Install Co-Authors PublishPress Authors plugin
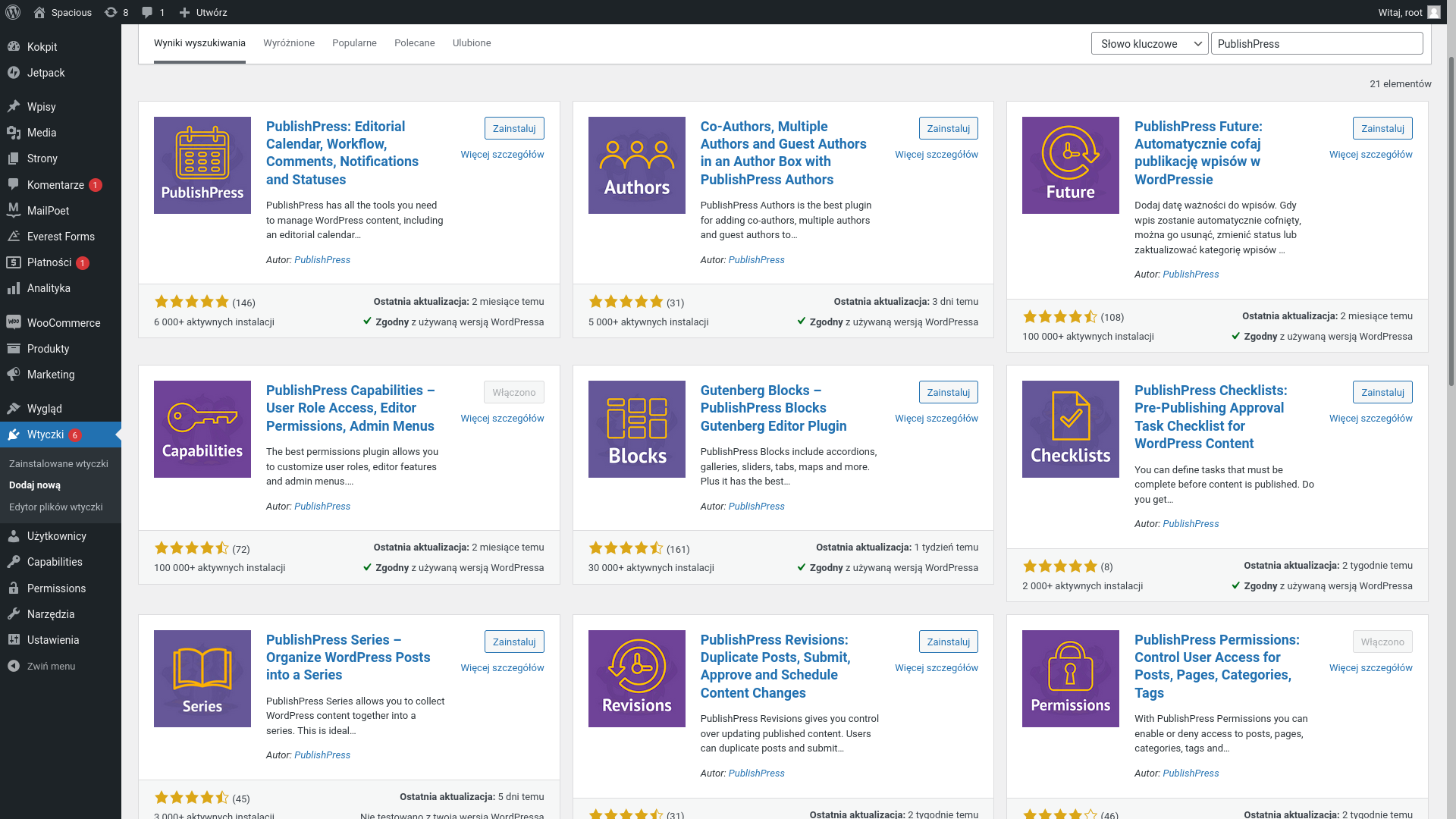1456x819 pixels. (949, 128)
